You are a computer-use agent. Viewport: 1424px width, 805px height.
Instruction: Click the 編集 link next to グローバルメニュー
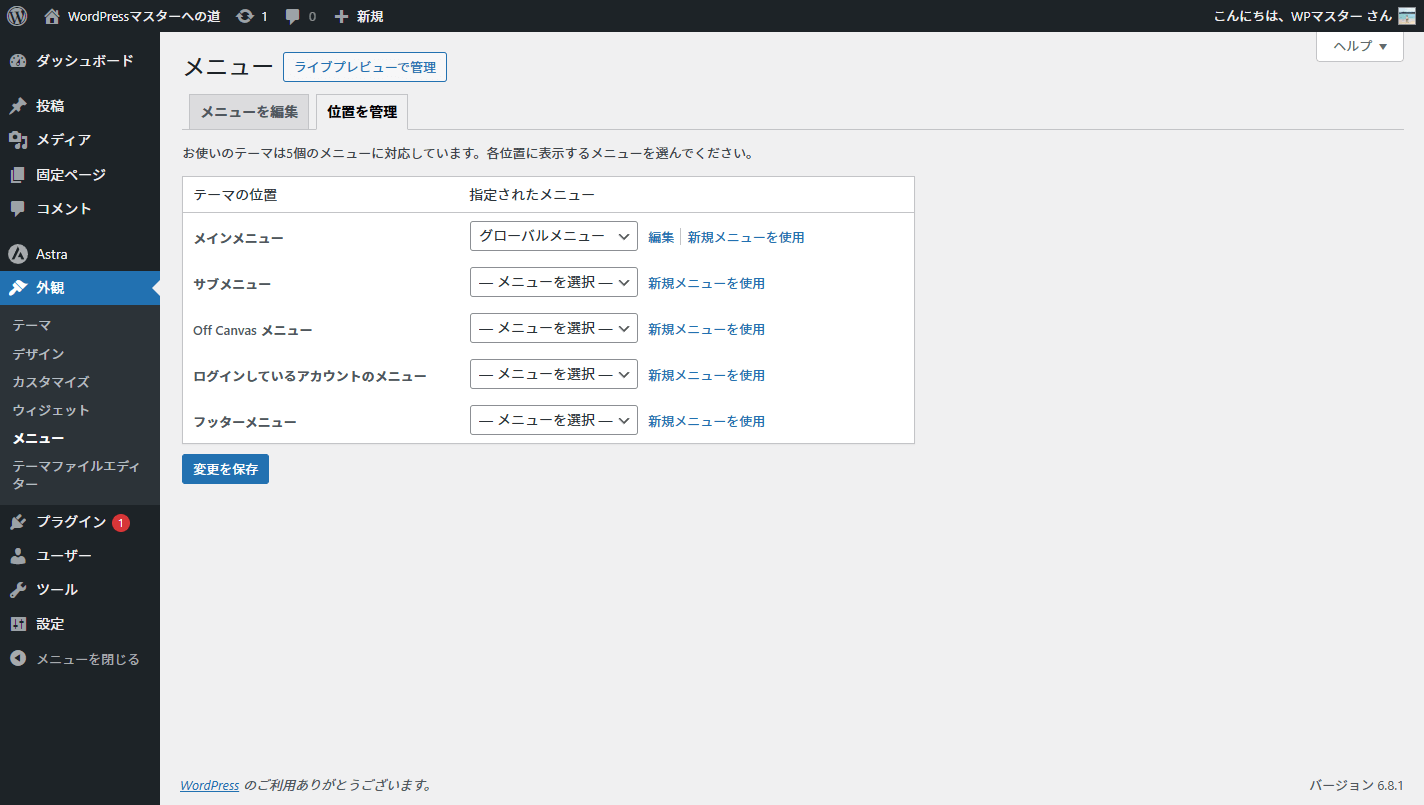point(661,237)
